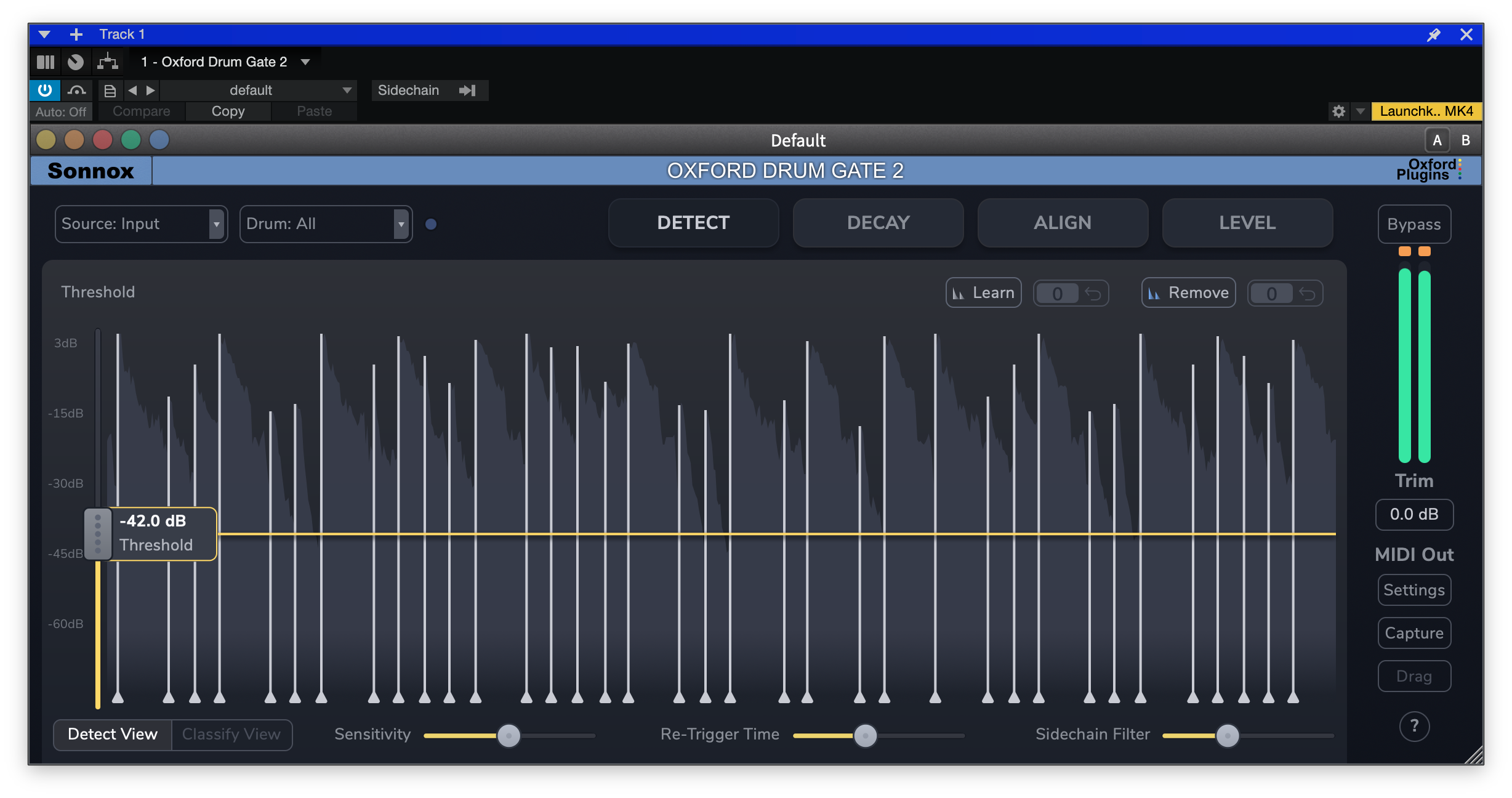Select the red color dot
Image resolution: width=1512 pixels, height=798 pixels.
coord(103,140)
